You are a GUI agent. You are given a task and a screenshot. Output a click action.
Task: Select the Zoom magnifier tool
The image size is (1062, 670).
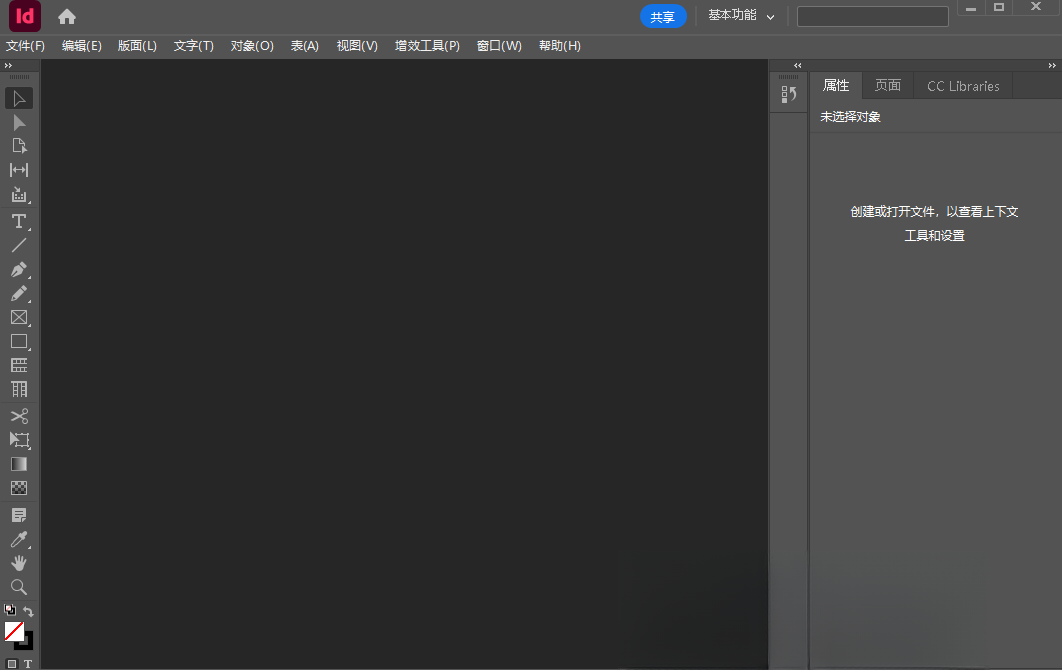19,587
